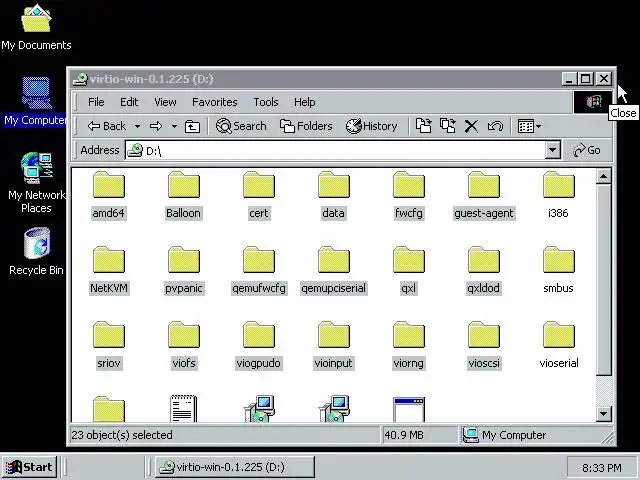
Task: Click the taskbar clock showing 8:33 PM
Action: 602,467
